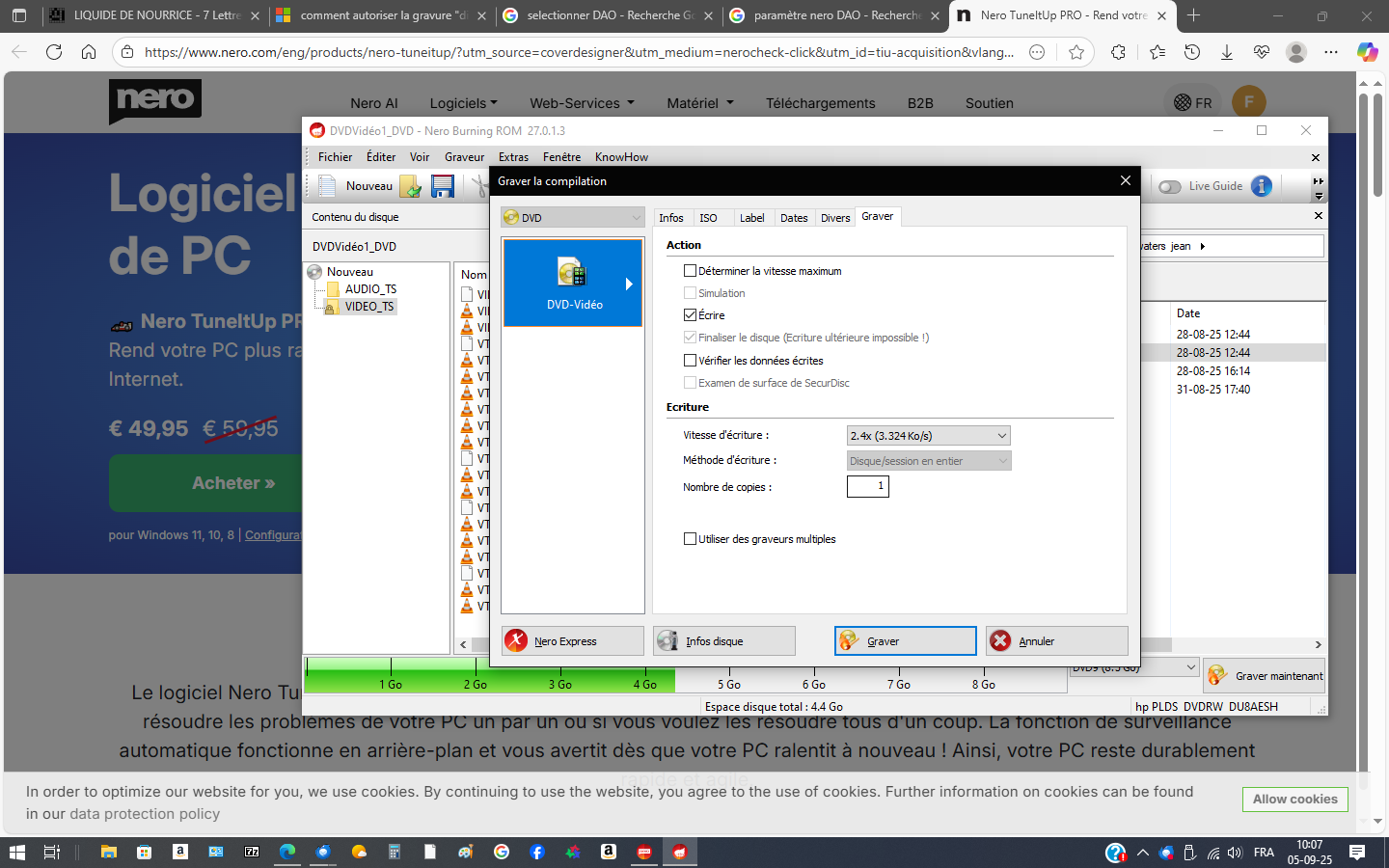The image size is (1389, 868).
Task: Open the DVD9 disc size dropdown arrow
Action: pyautogui.click(x=1190, y=667)
